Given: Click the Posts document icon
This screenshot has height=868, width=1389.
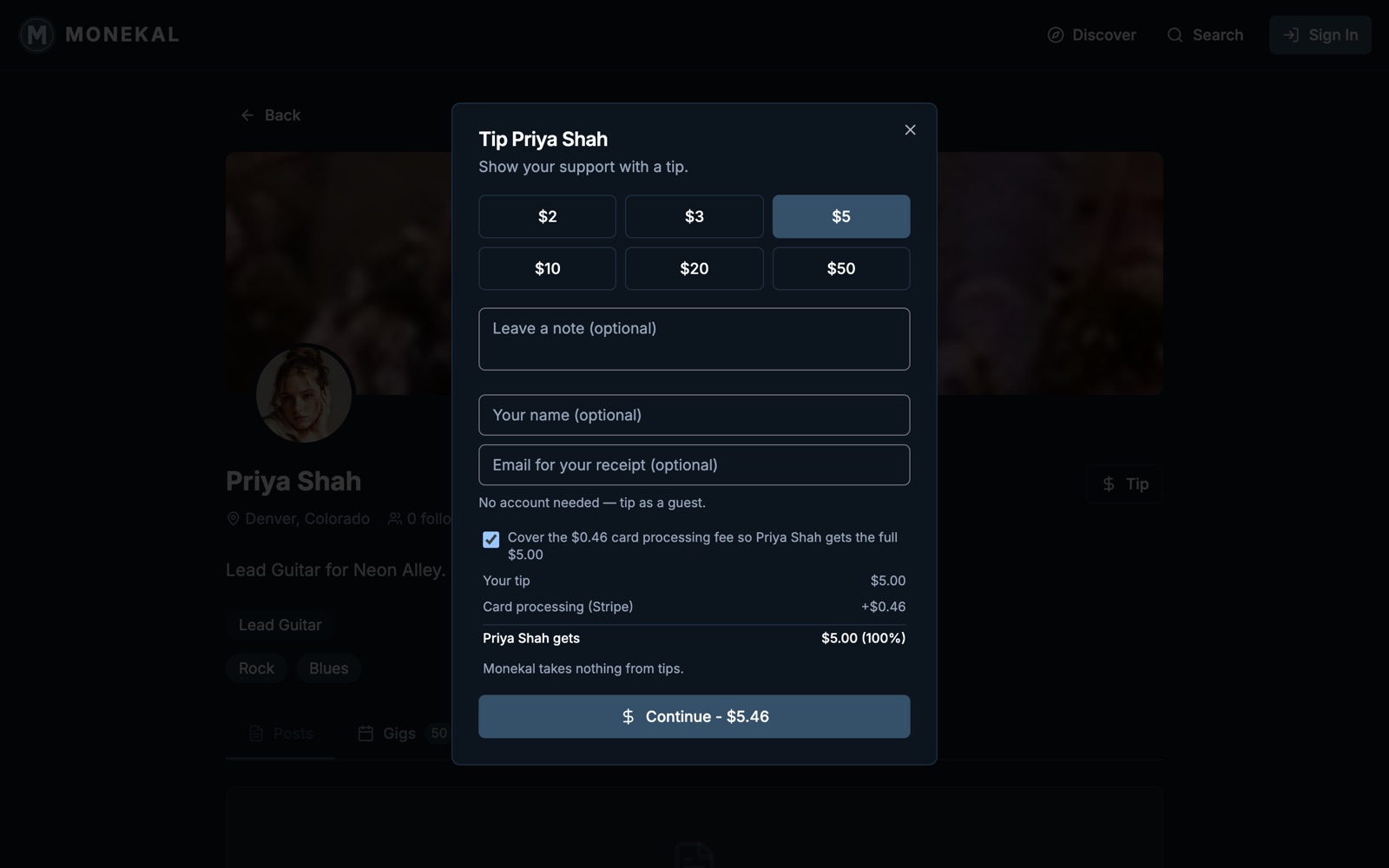Looking at the screenshot, I should [x=256, y=733].
